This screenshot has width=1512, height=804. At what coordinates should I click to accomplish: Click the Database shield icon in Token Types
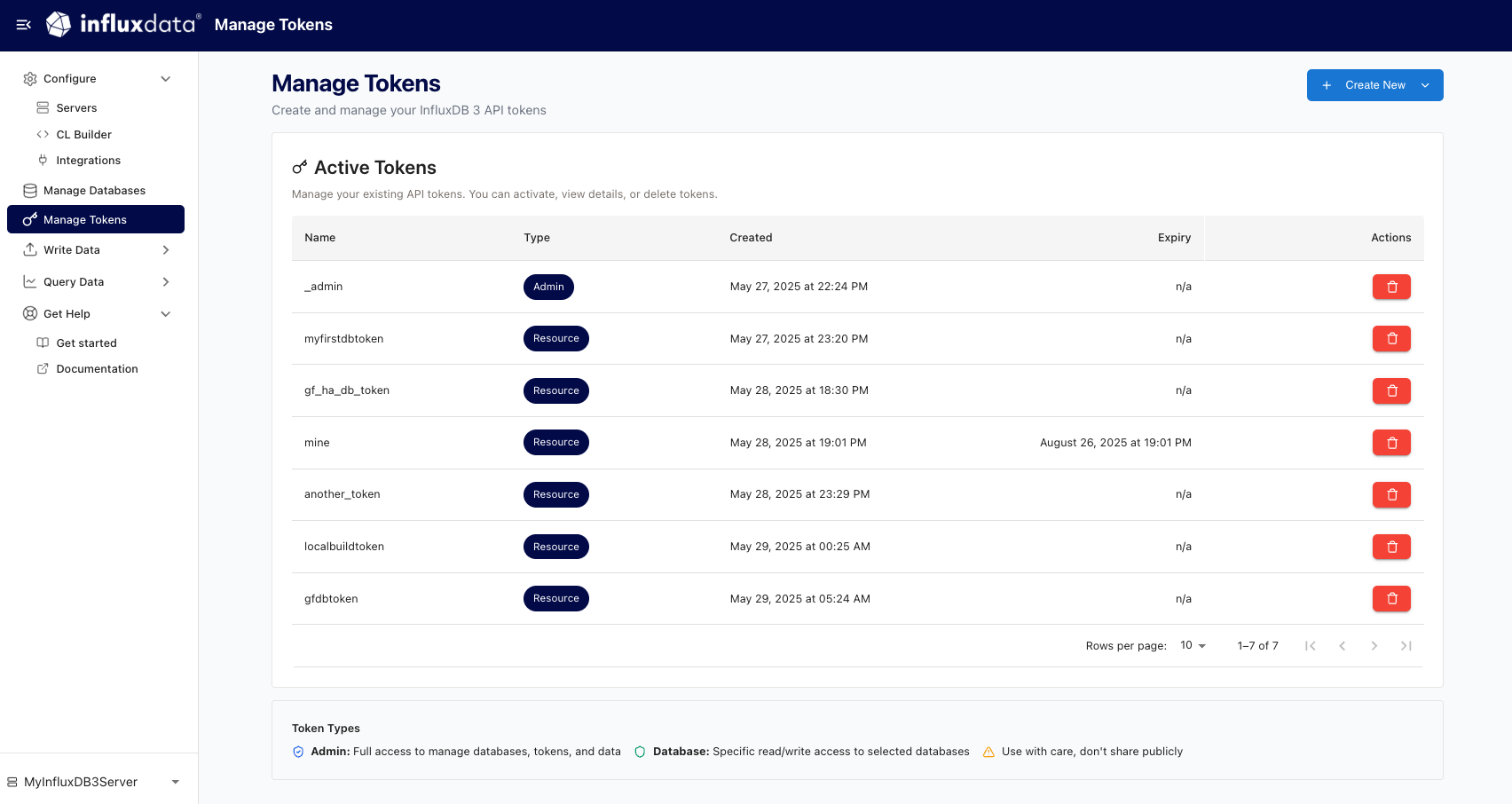click(x=640, y=752)
